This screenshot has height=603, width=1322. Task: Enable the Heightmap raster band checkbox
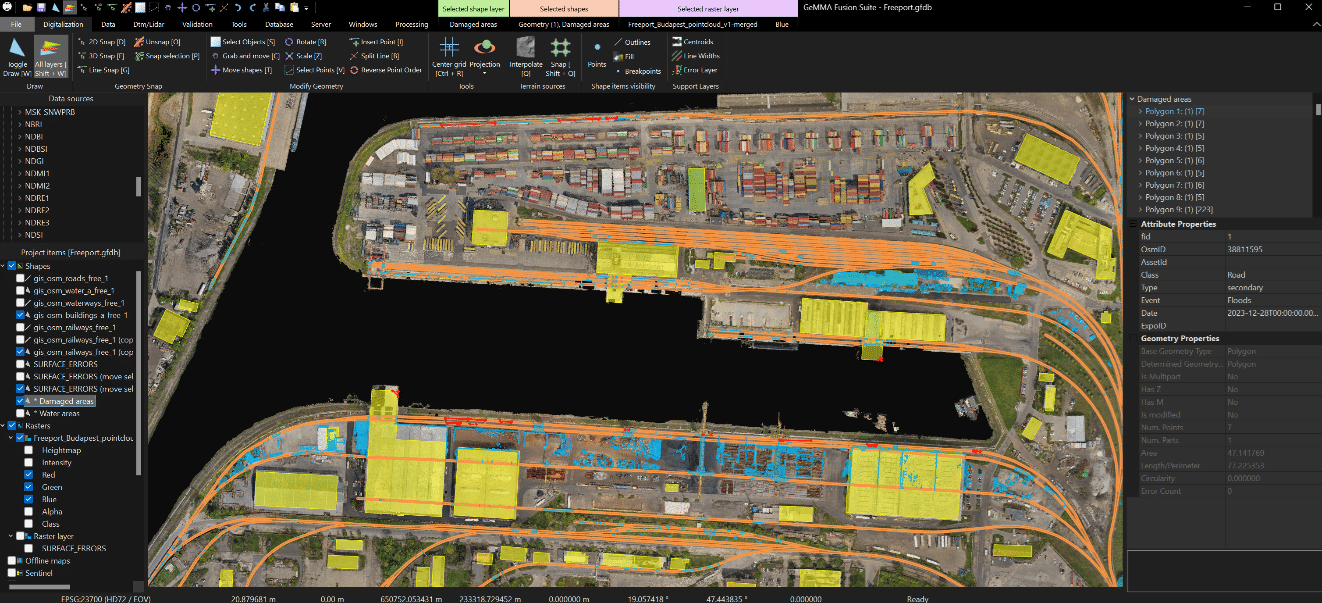[x=29, y=450]
